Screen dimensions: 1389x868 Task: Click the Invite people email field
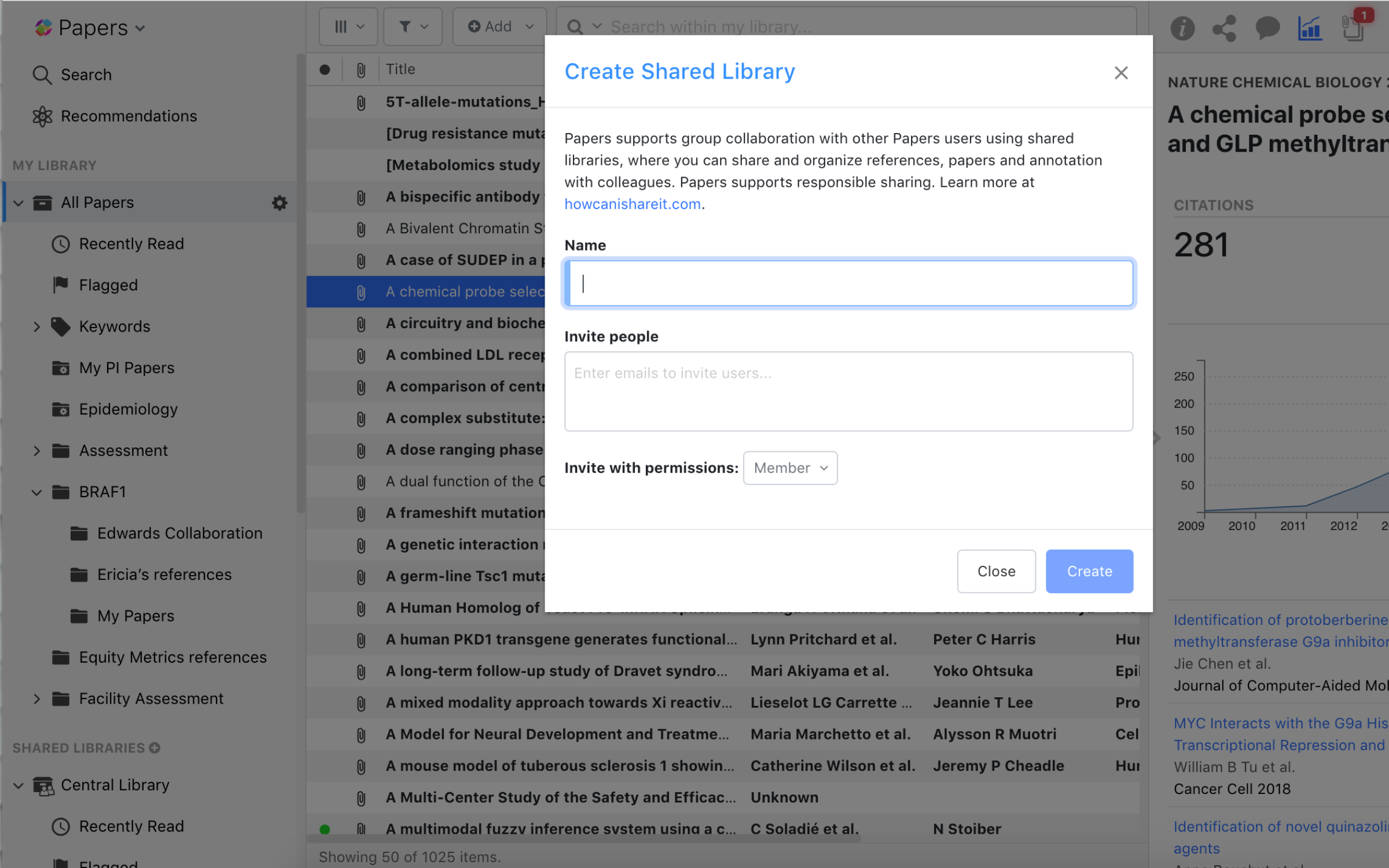[x=848, y=391]
